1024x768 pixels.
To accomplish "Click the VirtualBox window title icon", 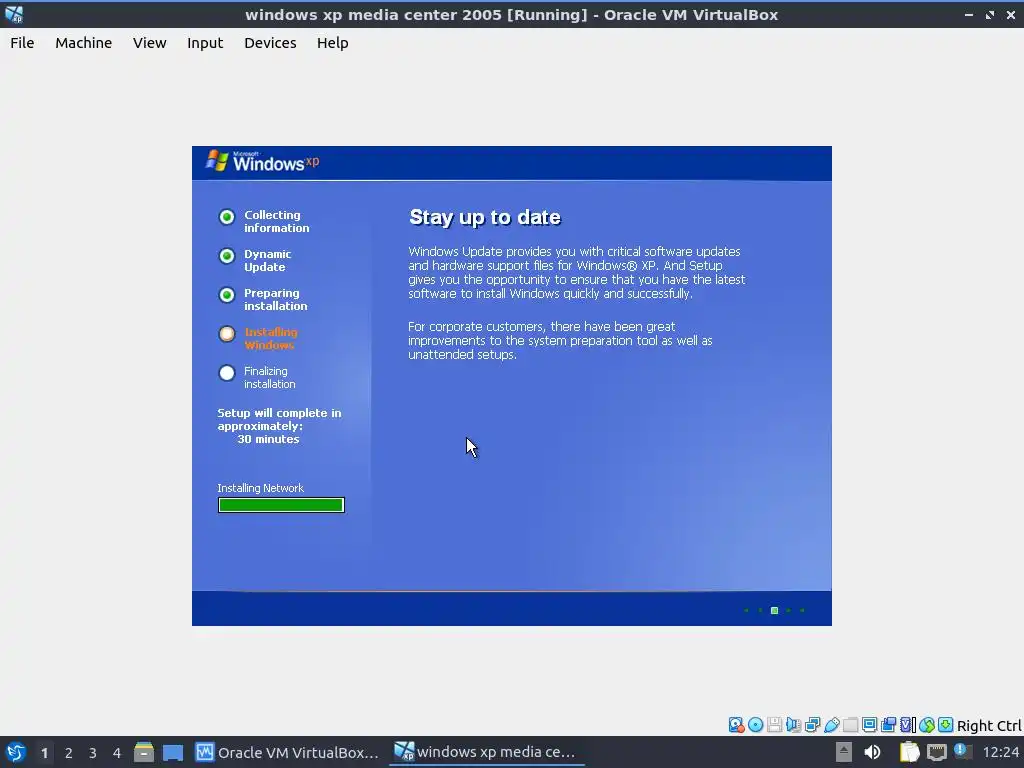I will (x=14, y=14).
